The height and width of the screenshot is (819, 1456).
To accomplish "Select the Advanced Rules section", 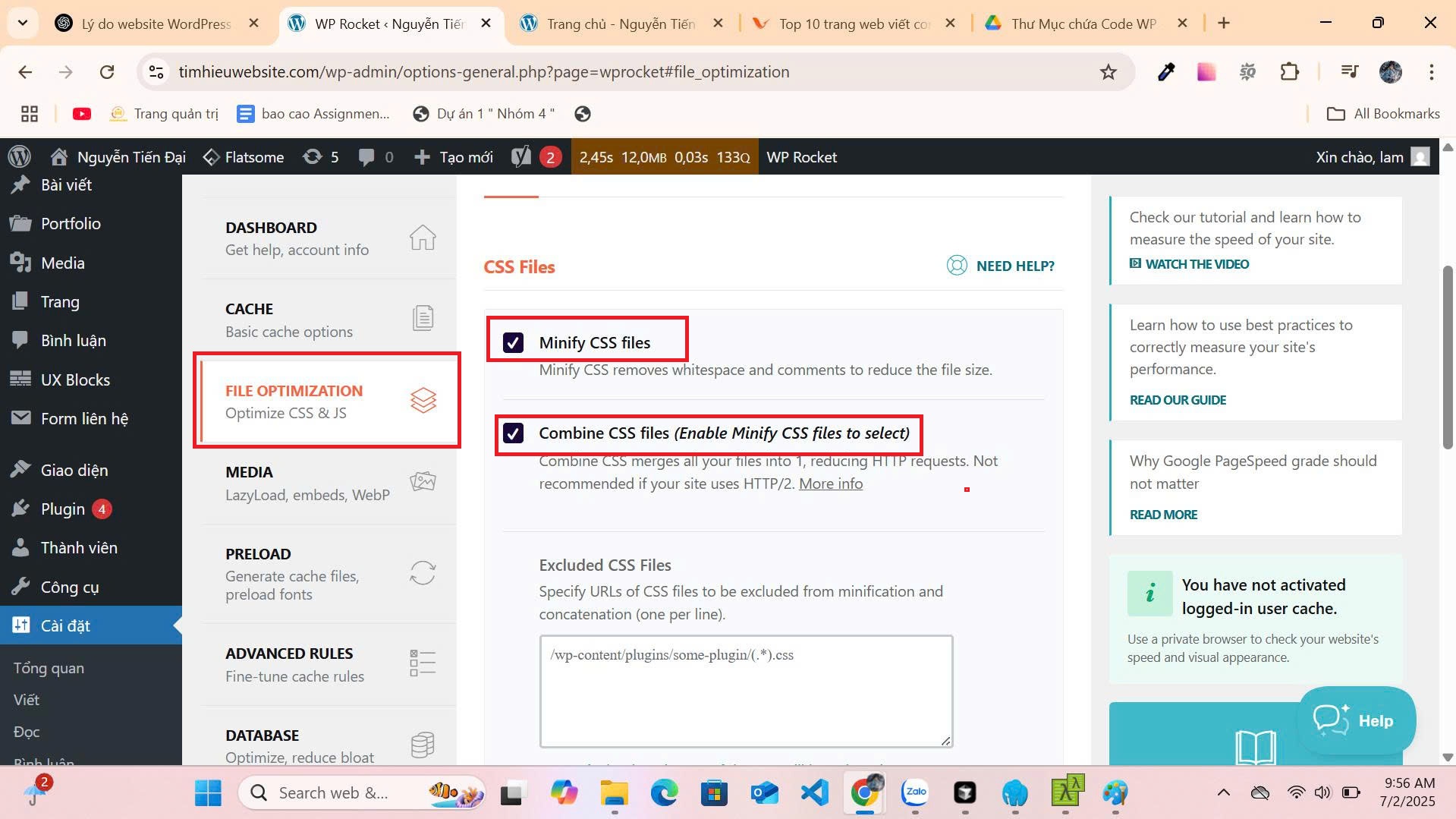I will click(x=329, y=664).
